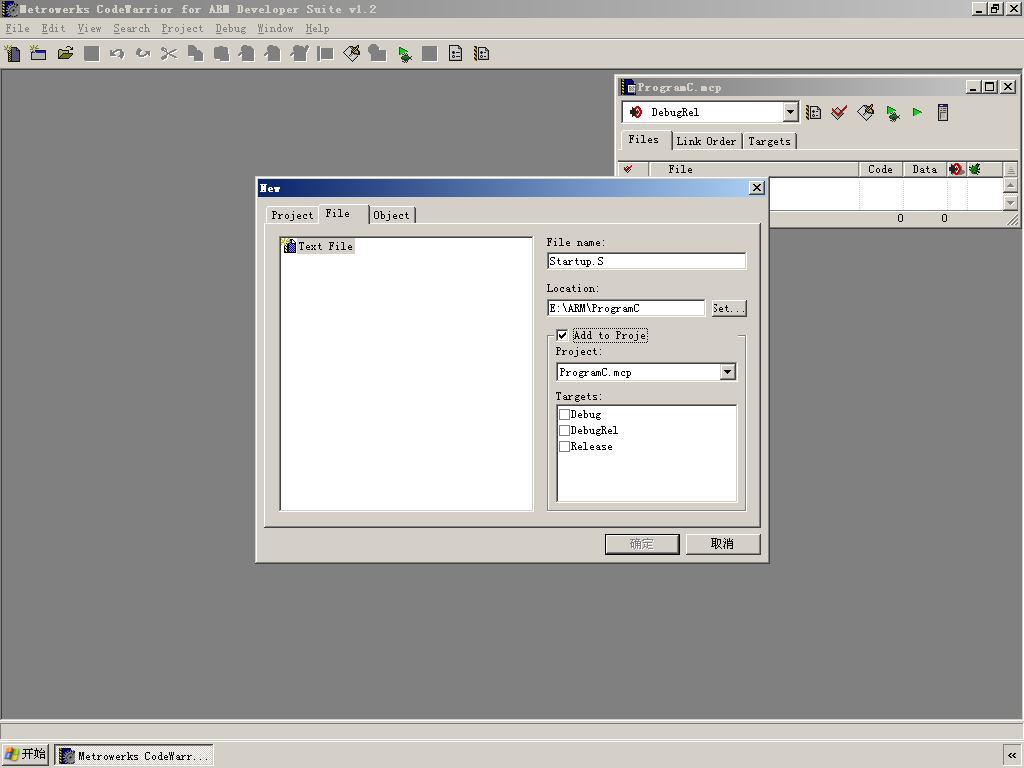The width and height of the screenshot is (1024, 768).
Task: Click the Make icon in ProgramC.mcp window
Action: pos(865,112)
